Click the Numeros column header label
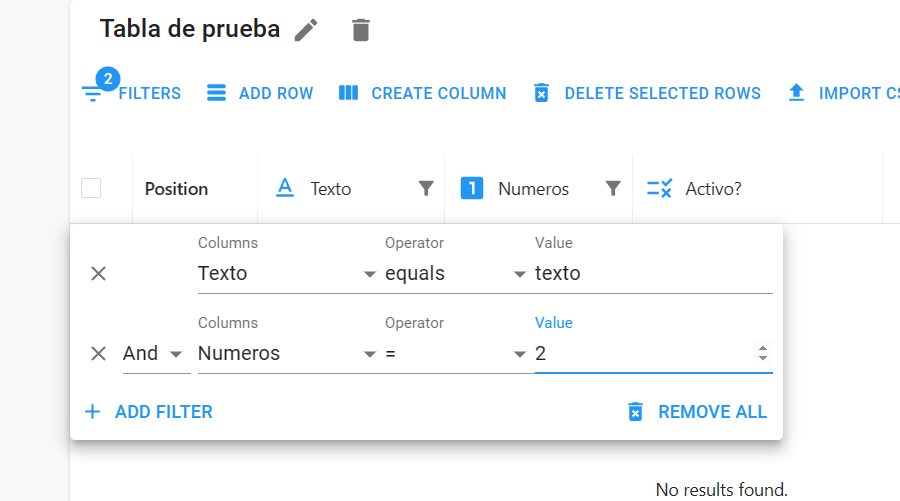Screen dimensions: 900x501 (533, 189)
